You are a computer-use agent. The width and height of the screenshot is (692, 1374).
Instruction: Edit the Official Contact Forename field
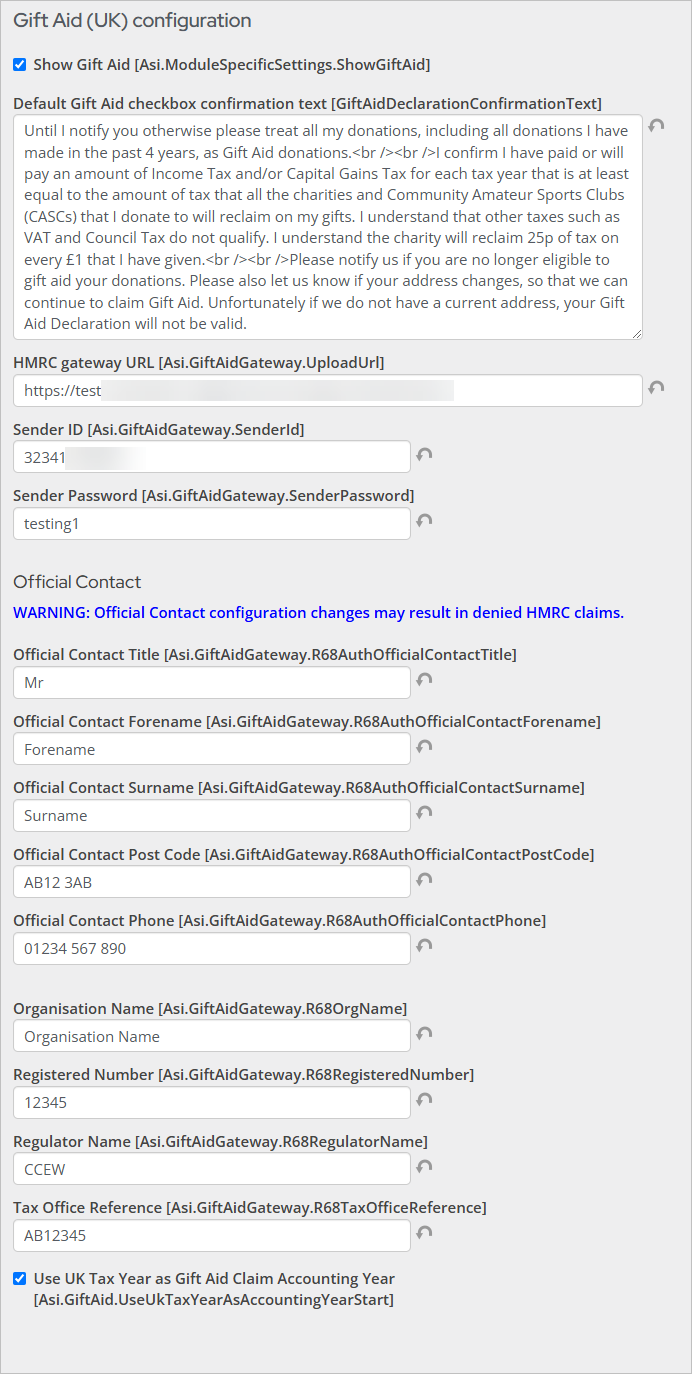click(212, 749)
